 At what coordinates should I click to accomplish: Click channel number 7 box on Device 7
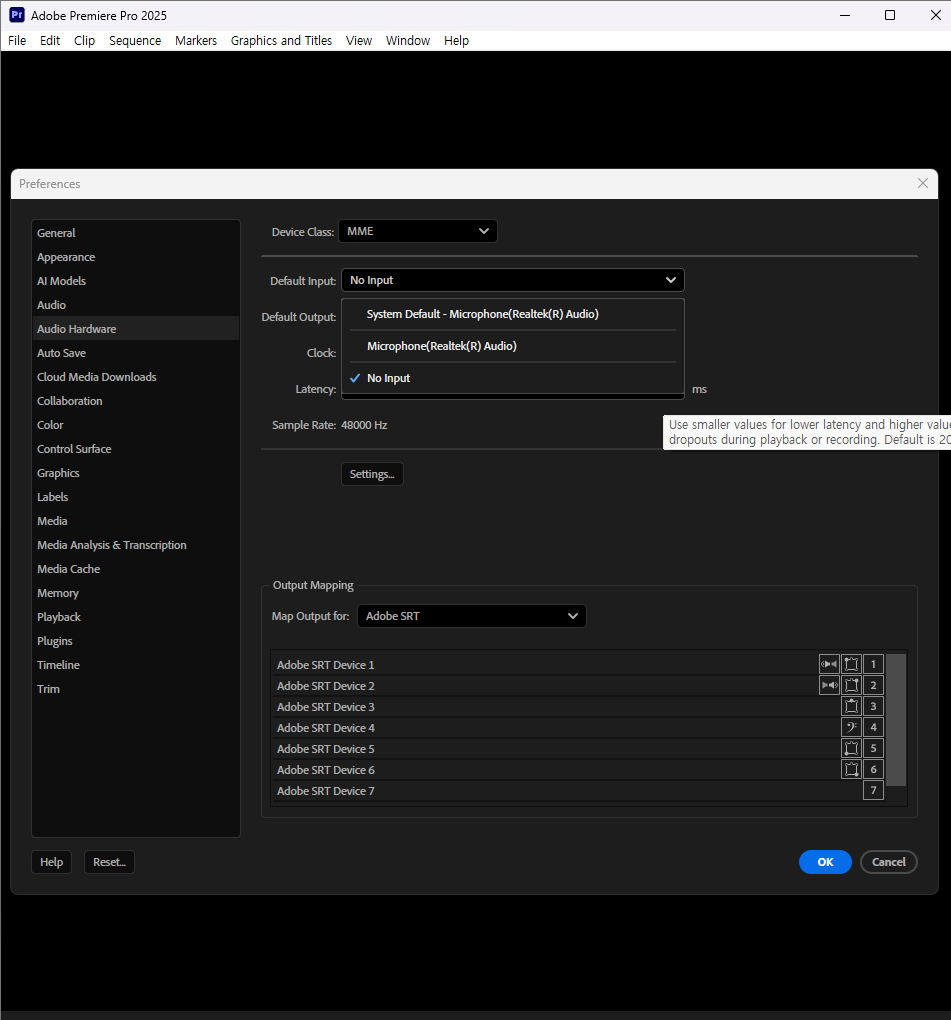coord(874,790)
